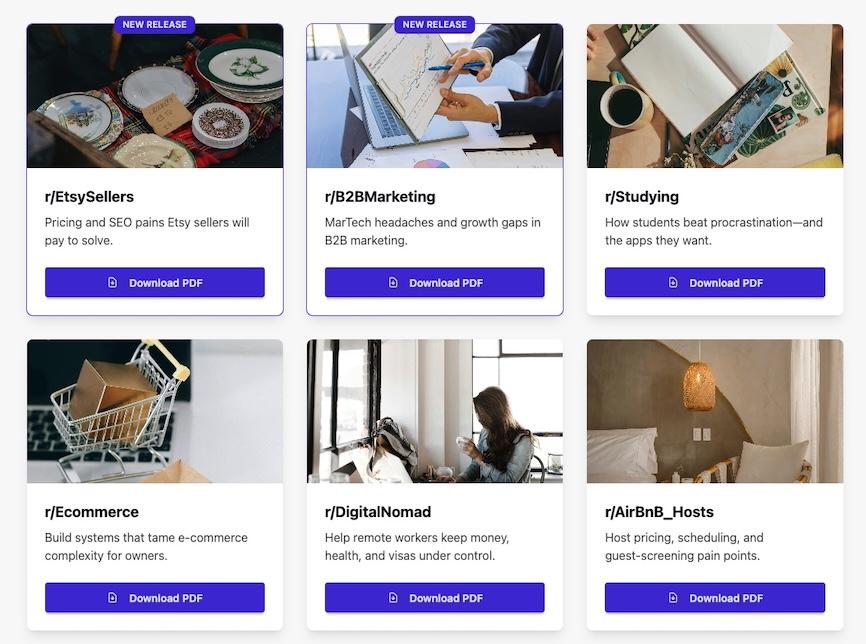Open the vintage plates EtsySellers thumbnail
This screenshot has width=866, height=644.
click(155, 96)
